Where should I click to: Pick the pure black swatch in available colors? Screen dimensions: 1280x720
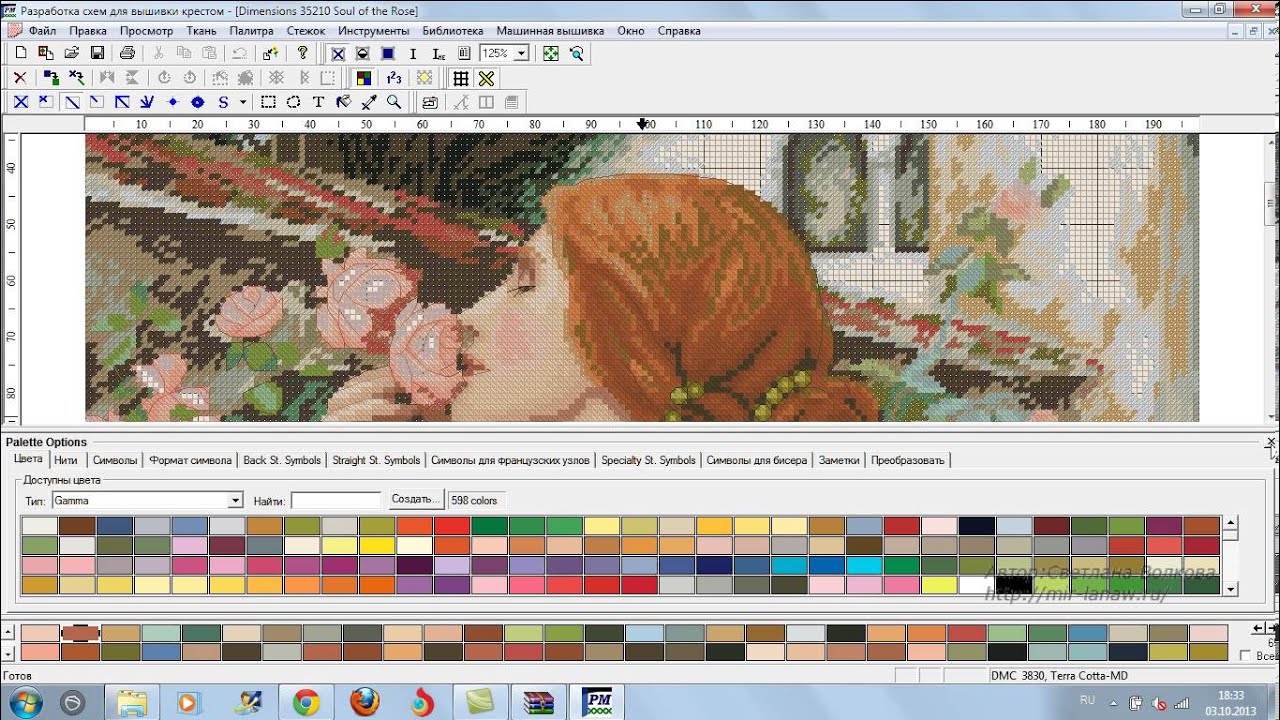[x=1014, y=584]
